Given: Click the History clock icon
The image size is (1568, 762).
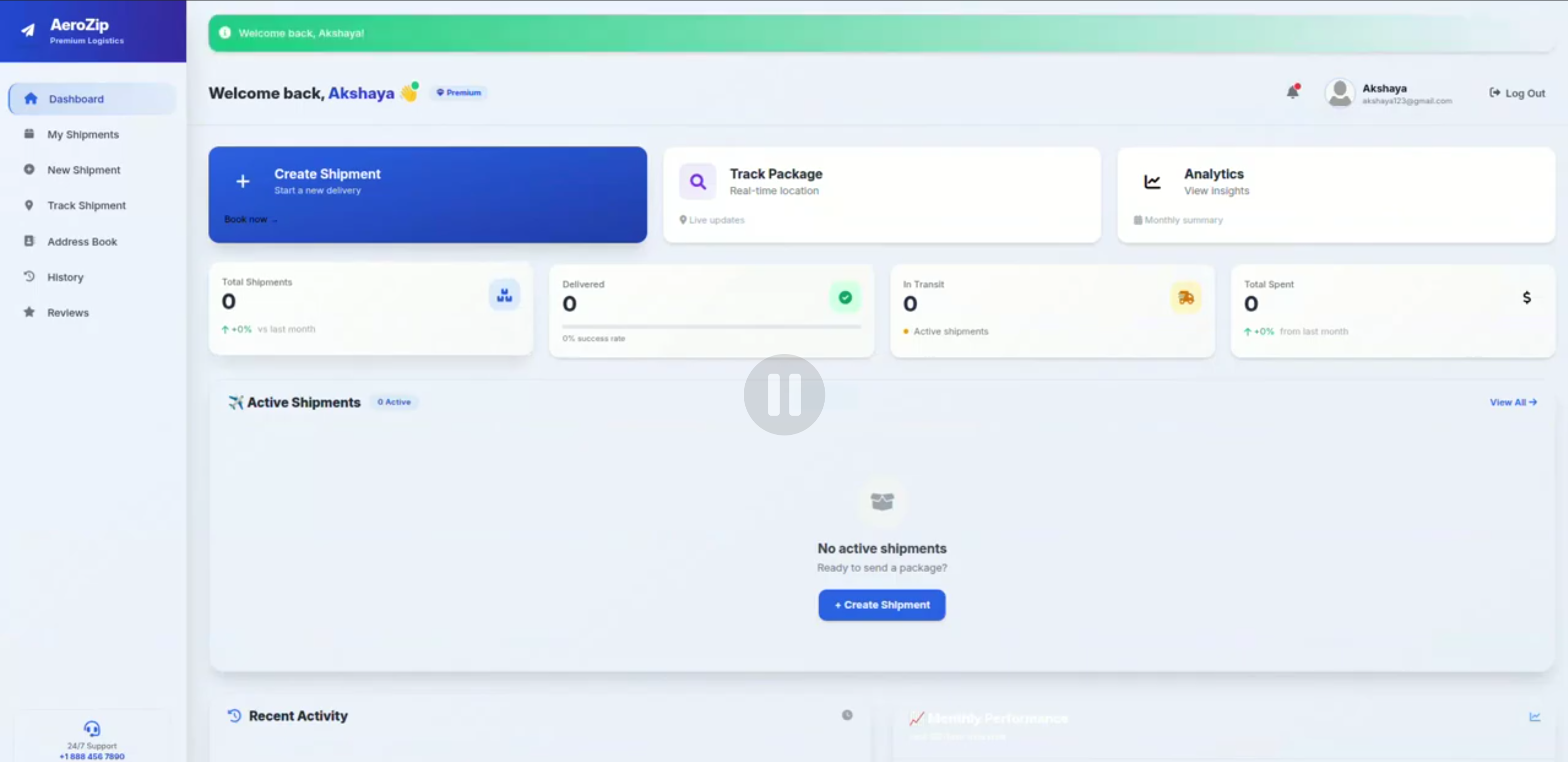Looking at the screenshot, I should (28, 277).
